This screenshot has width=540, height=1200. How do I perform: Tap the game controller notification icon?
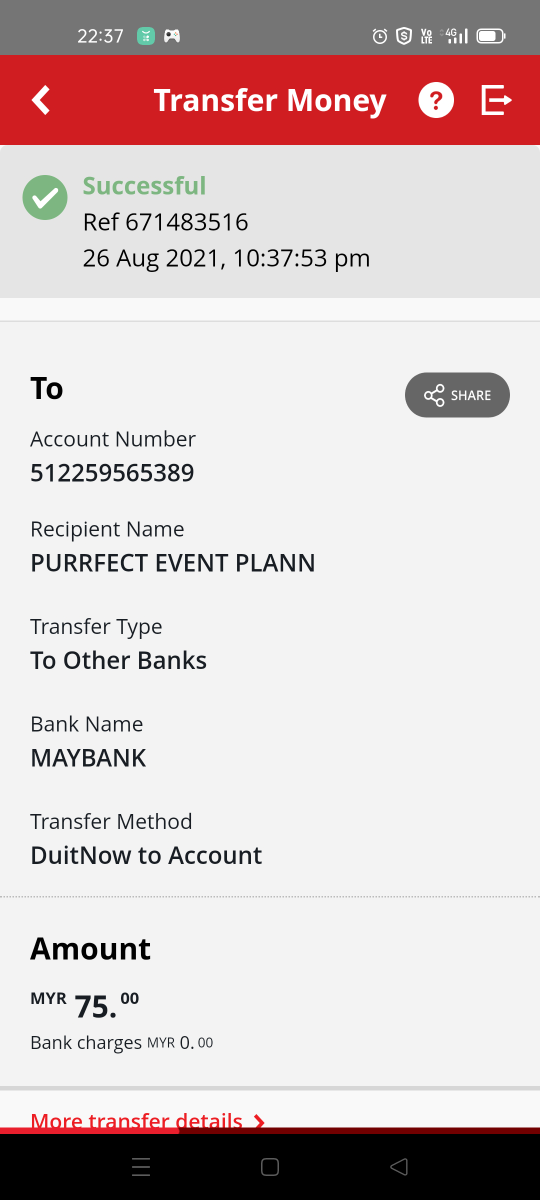pos(172,36)
